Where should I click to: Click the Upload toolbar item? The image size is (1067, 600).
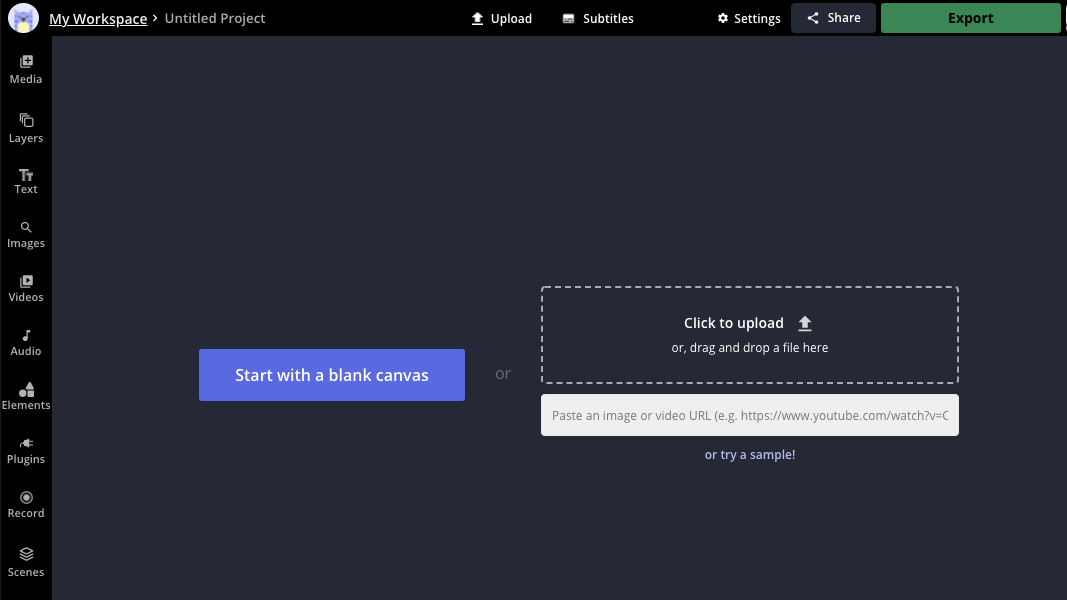tap(501, 18)
